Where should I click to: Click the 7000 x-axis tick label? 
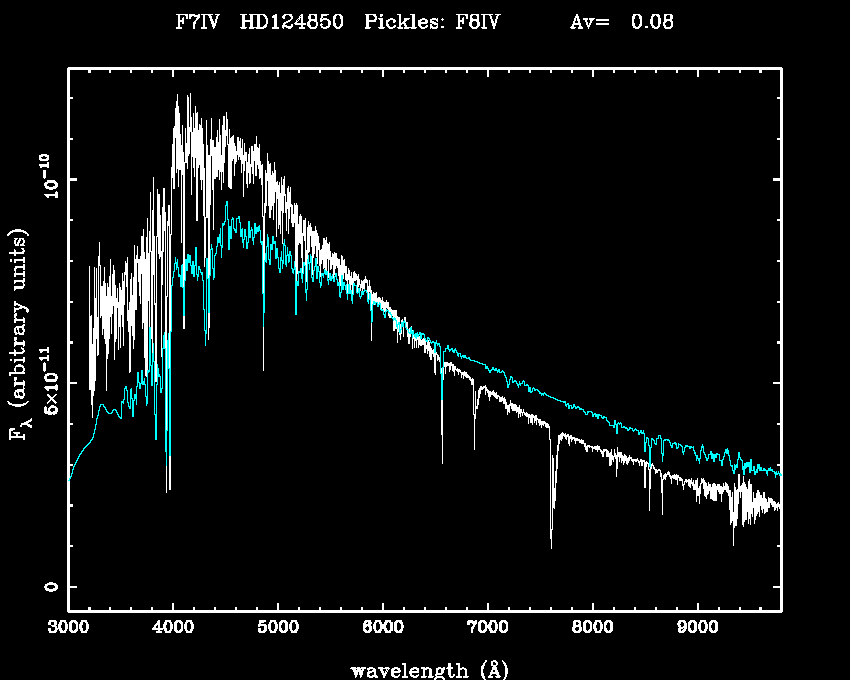487,630
